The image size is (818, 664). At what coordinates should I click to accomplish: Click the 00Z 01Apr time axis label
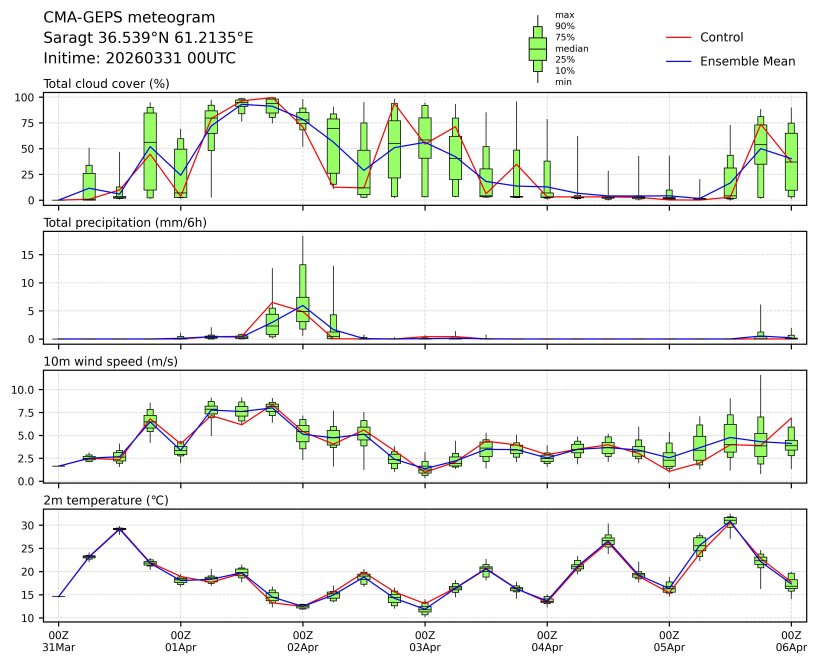(180, 641)
